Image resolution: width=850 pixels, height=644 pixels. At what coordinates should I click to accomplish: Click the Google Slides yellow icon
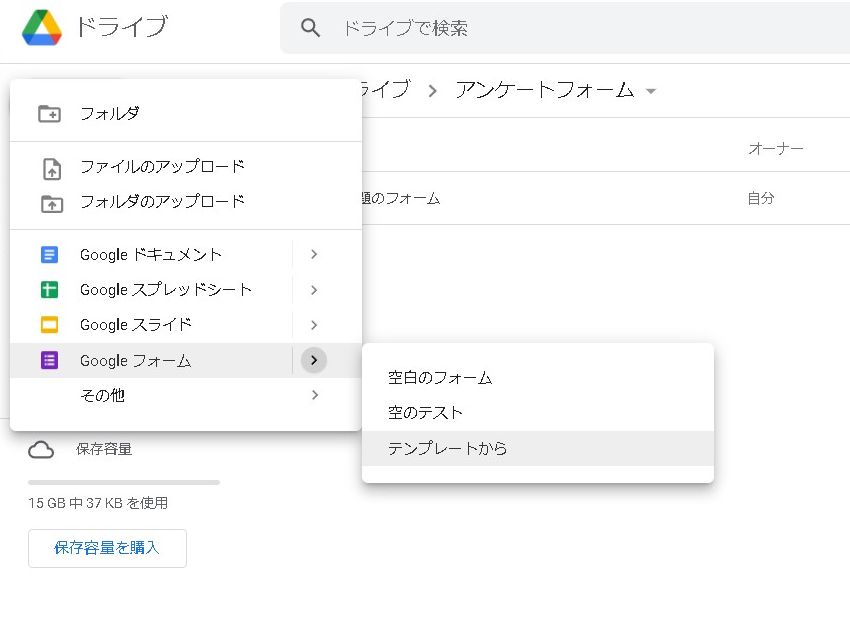coord(50,325)
